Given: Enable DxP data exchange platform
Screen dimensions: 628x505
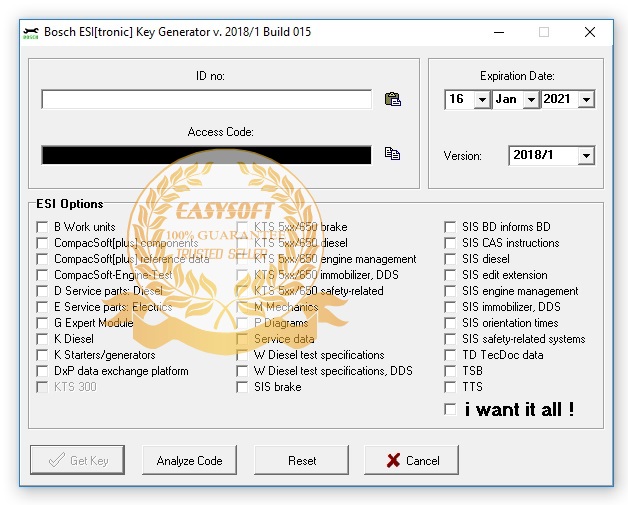Looking at the screenshot, I should pos(42,371).
